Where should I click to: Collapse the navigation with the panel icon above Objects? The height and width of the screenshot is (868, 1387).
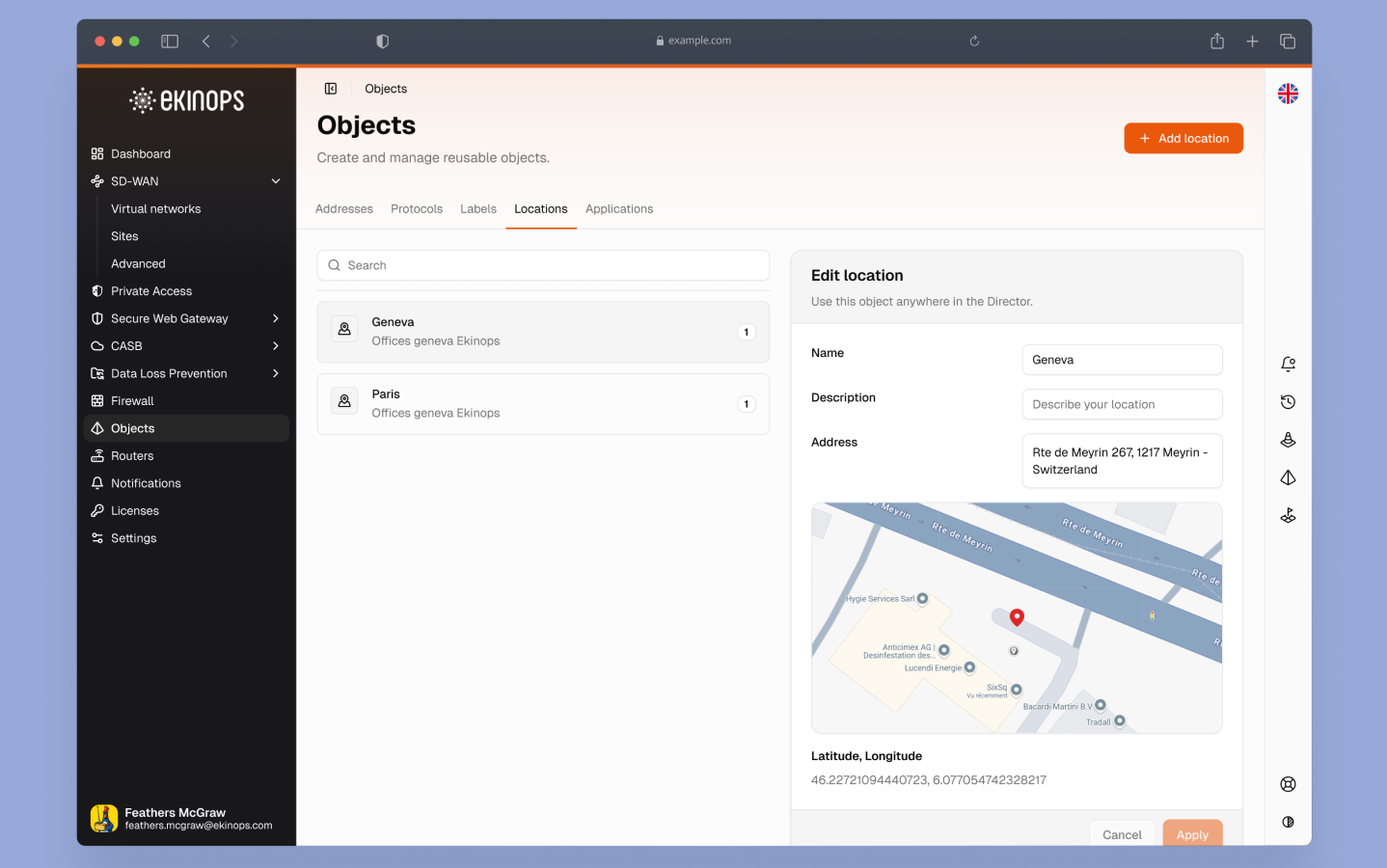(x=331, y=88)
